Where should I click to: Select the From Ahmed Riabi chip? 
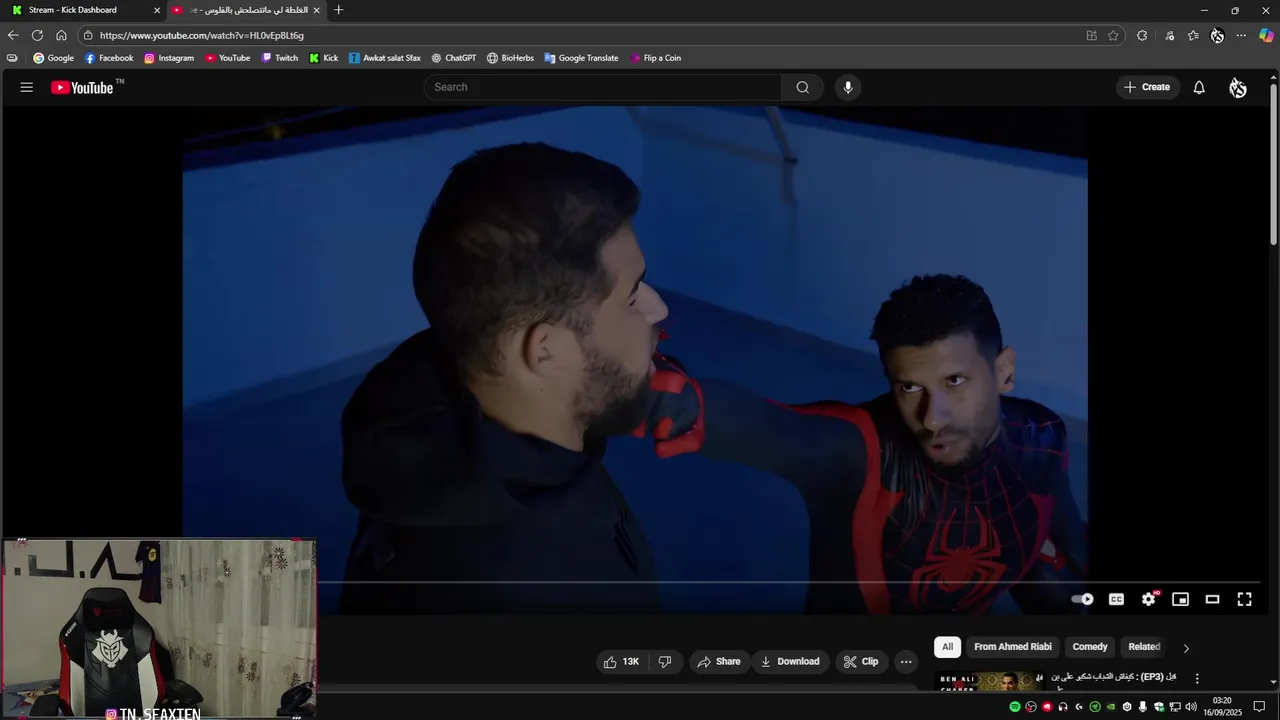(x=1012, y=647)
